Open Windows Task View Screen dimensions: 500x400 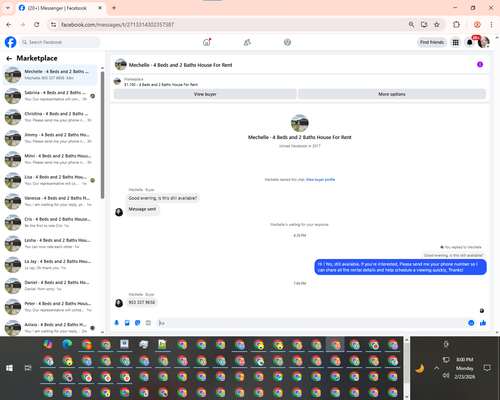[x=28, y=368]
